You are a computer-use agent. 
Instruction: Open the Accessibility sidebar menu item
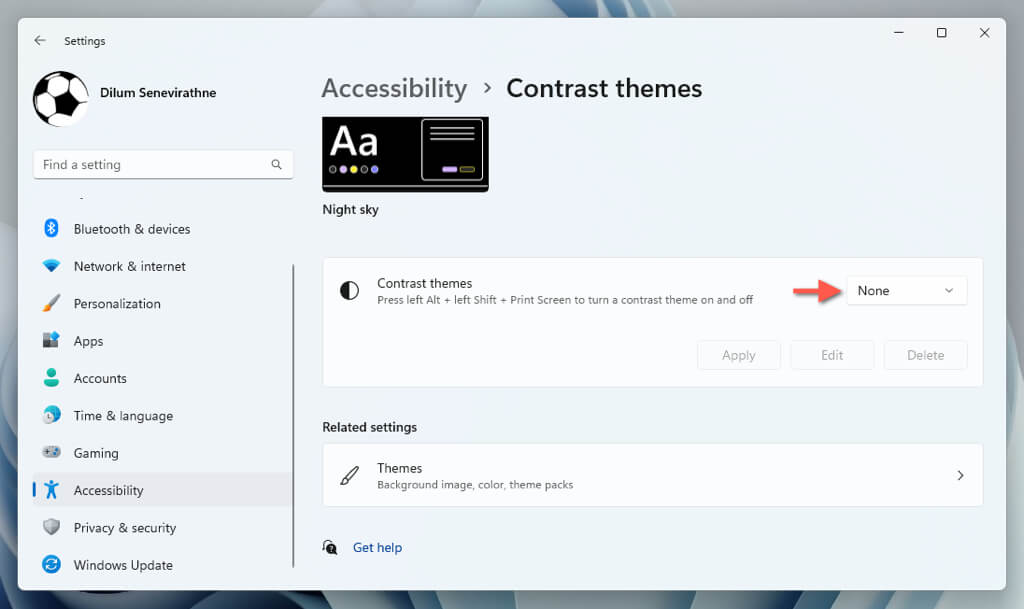tap(108, 490)
